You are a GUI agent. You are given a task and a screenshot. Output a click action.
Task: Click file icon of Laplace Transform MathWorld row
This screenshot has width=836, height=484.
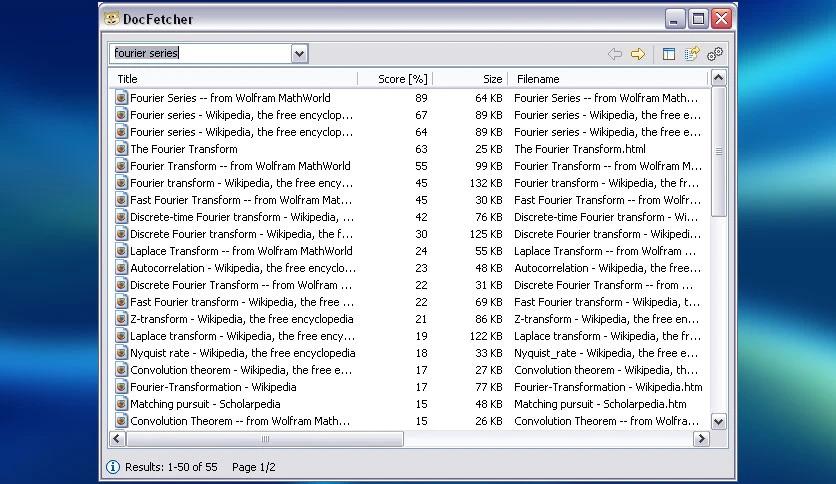122,251
